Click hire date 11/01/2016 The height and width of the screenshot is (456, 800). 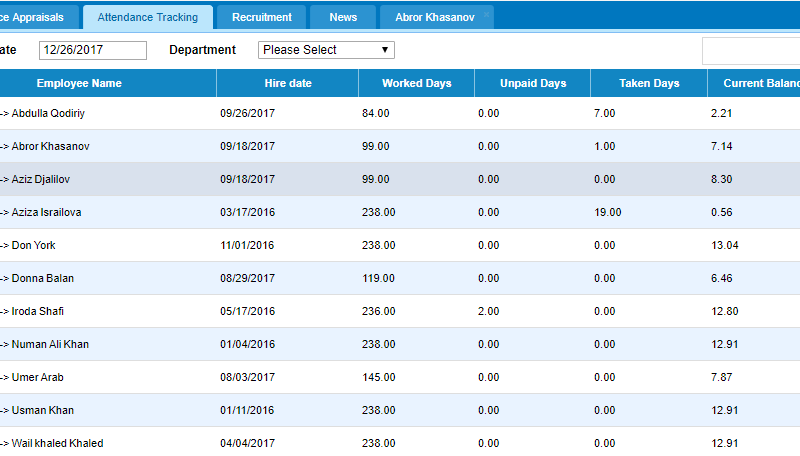[247, 245]
